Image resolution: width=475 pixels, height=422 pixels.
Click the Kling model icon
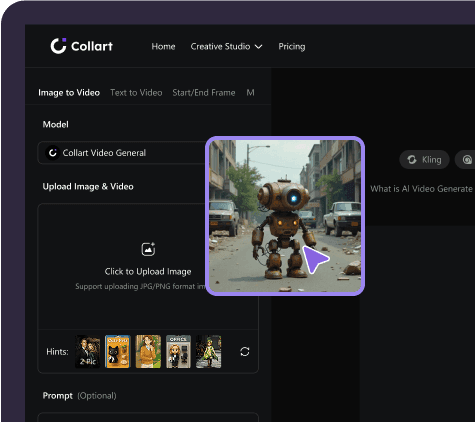point(412,160)
